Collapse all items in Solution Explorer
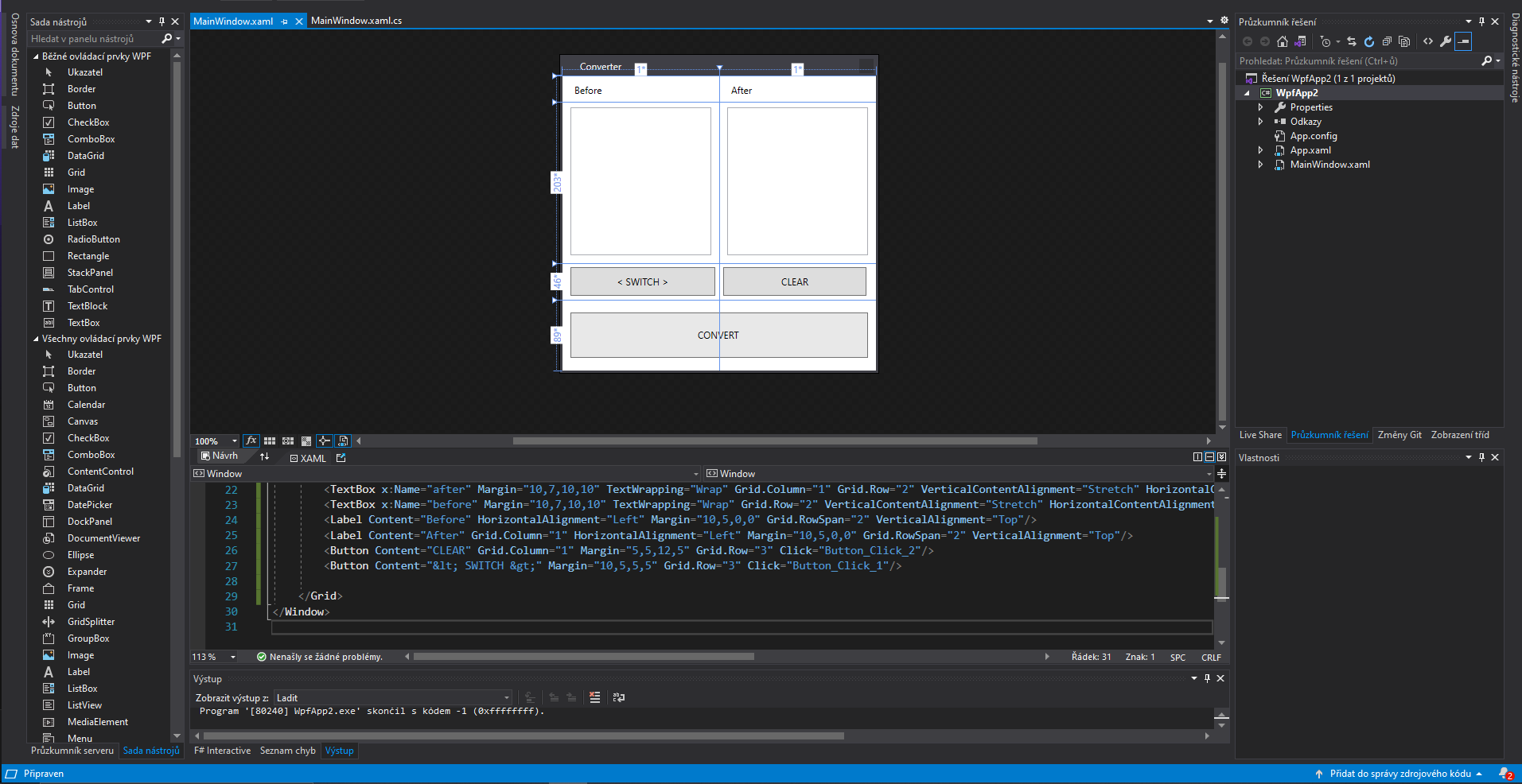The width and height of the screenshot is (1522, 784). click(1387, 41)
